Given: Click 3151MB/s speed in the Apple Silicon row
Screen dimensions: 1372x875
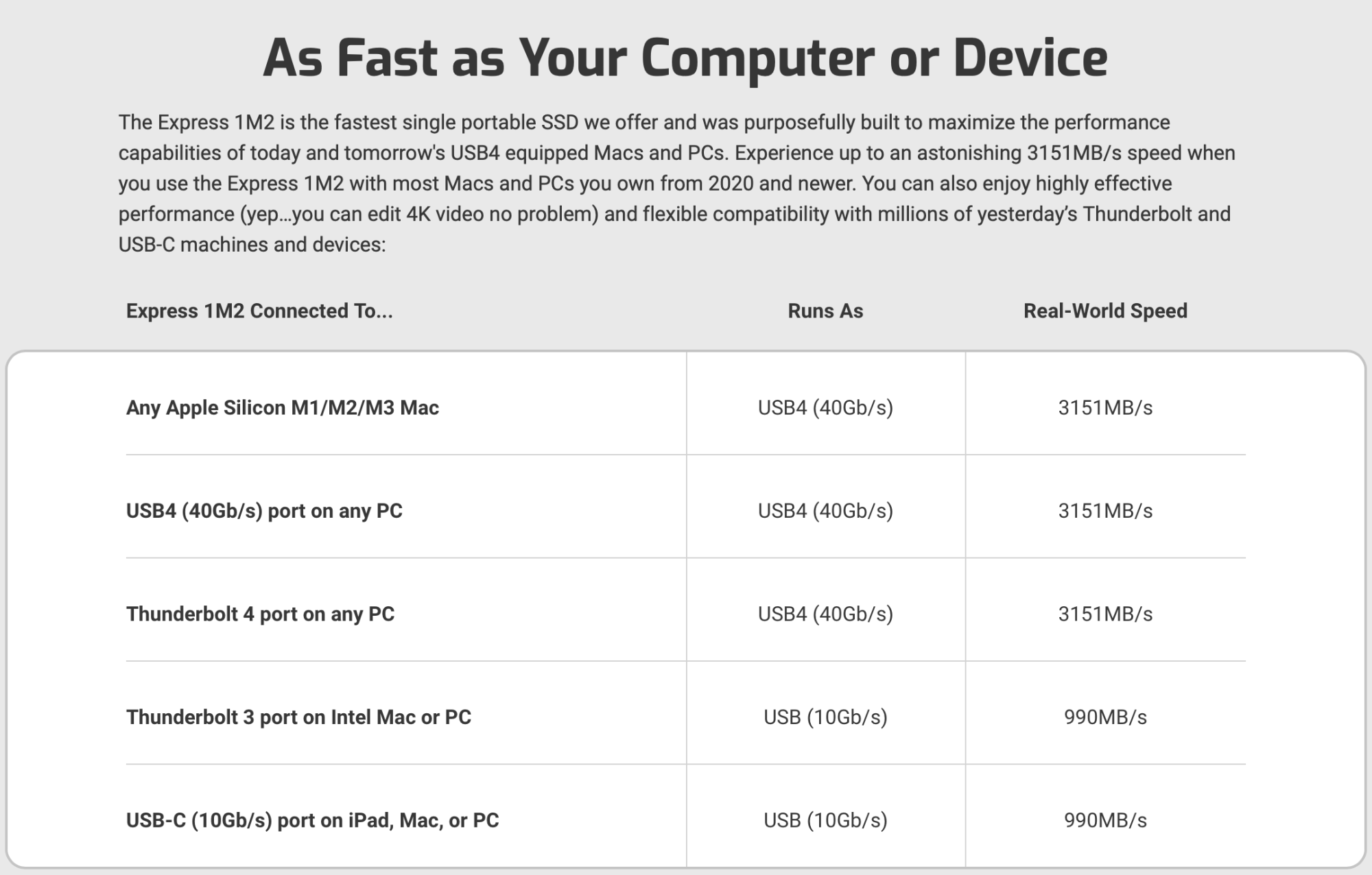Looking at the screenshot, I should (1105, 407).
